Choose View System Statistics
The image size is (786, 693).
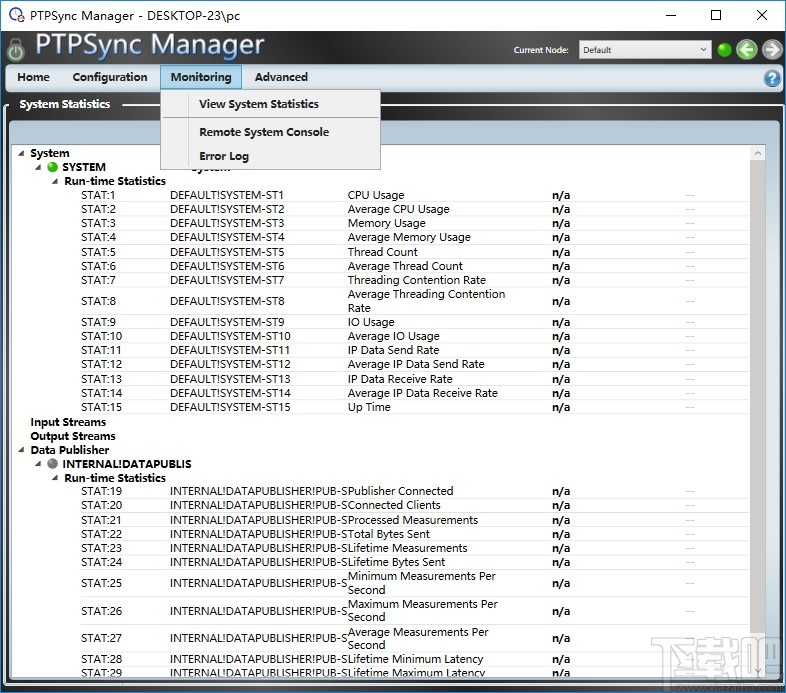click(x=271, y=104)
